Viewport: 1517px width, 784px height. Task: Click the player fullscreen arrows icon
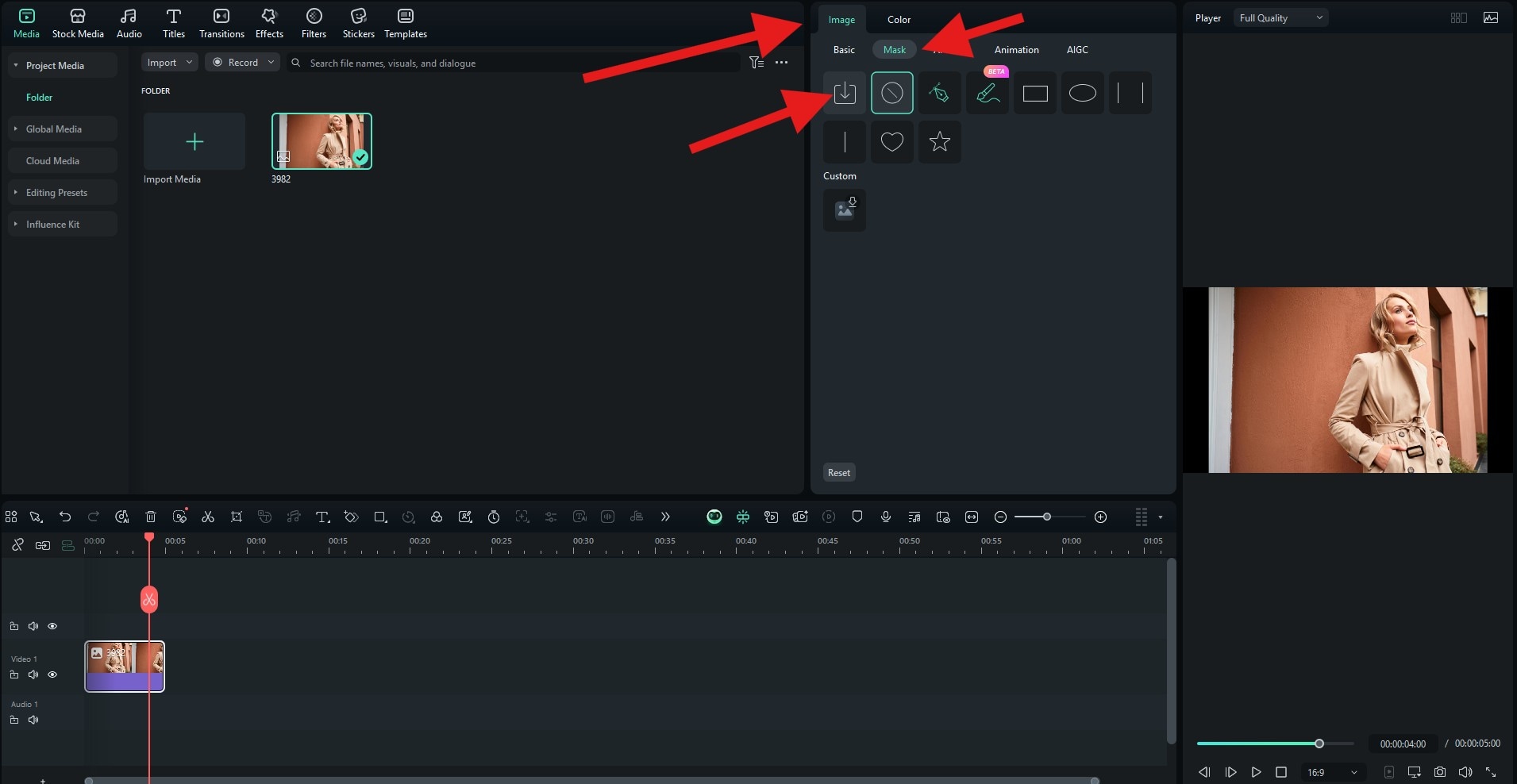[1491, 772]
